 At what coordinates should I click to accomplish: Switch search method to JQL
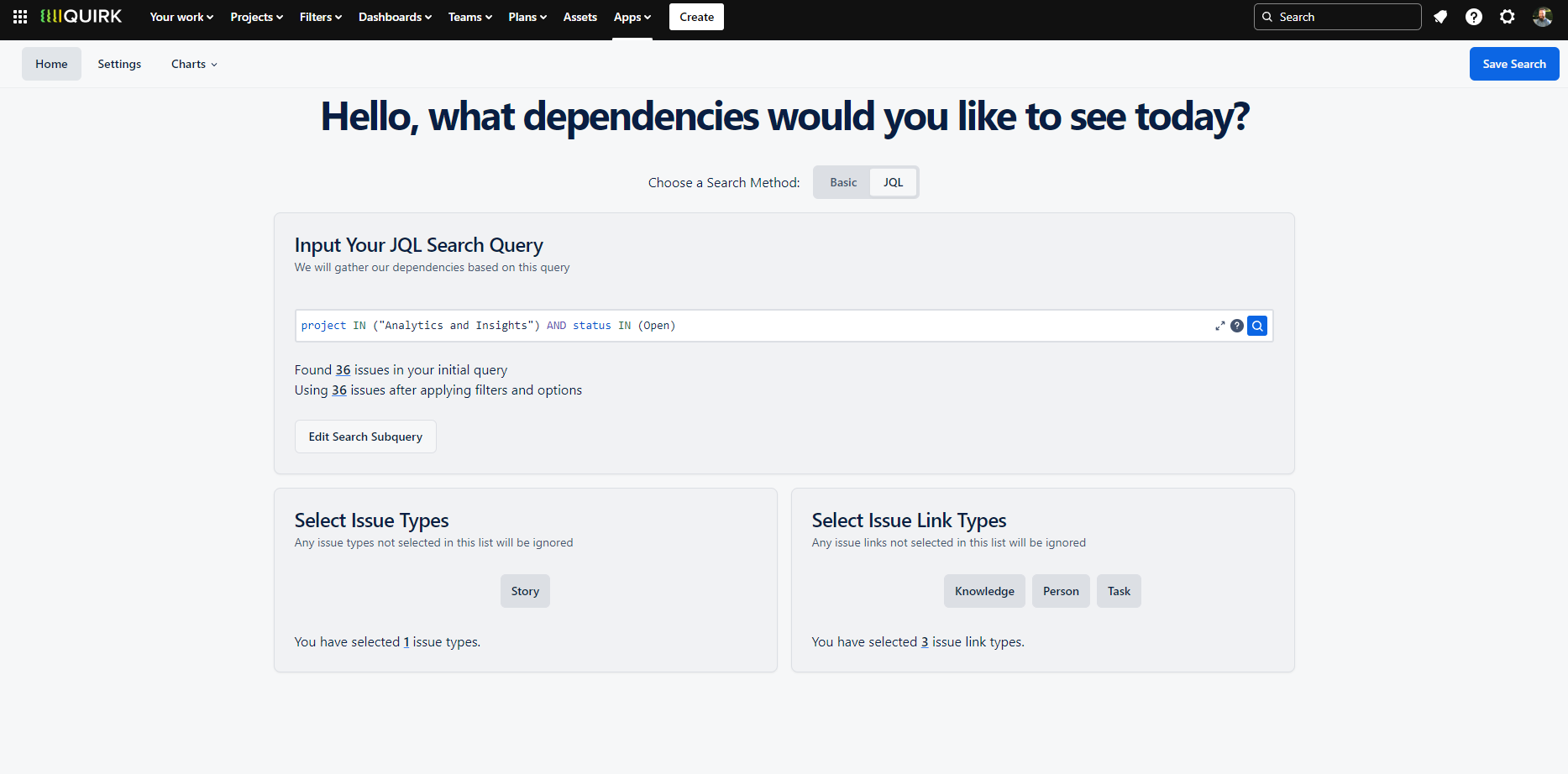[x=893, y=182]
